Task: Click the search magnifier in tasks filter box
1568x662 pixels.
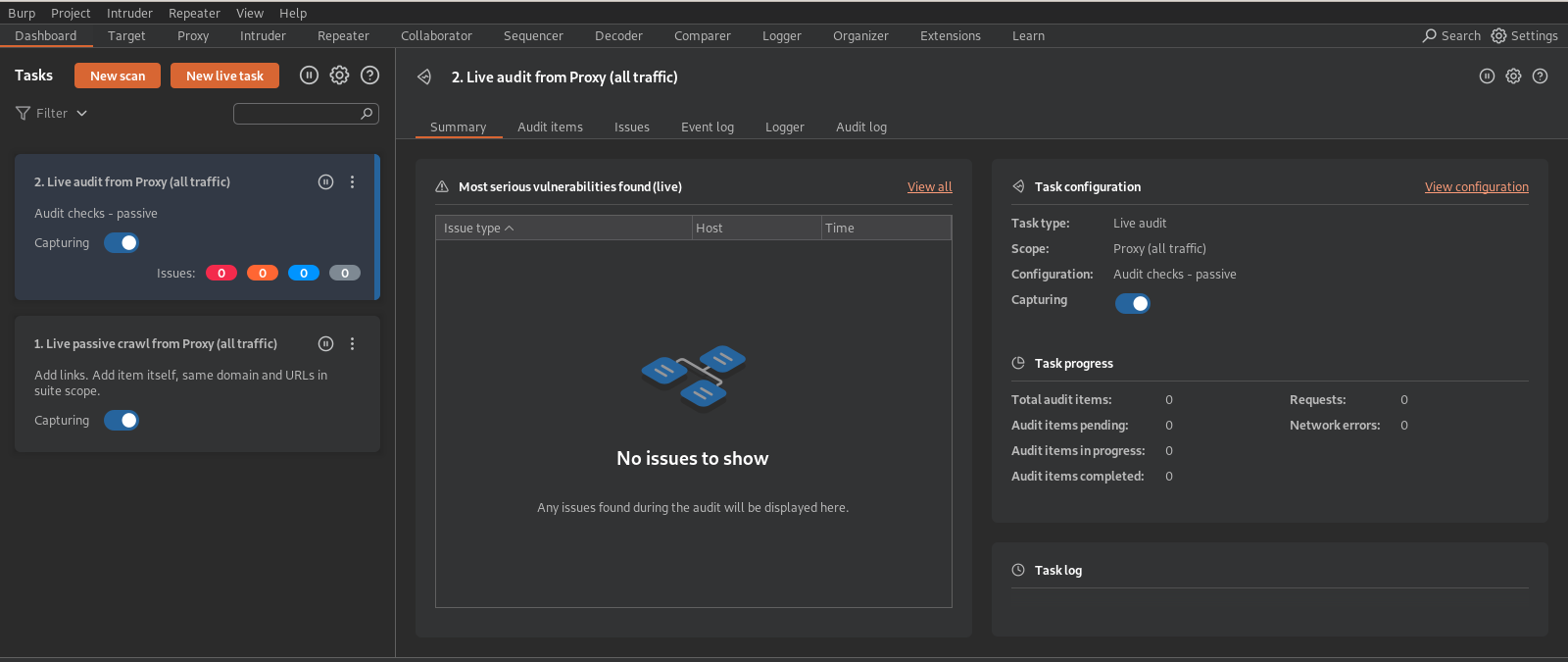Action: tap(367, 114)
